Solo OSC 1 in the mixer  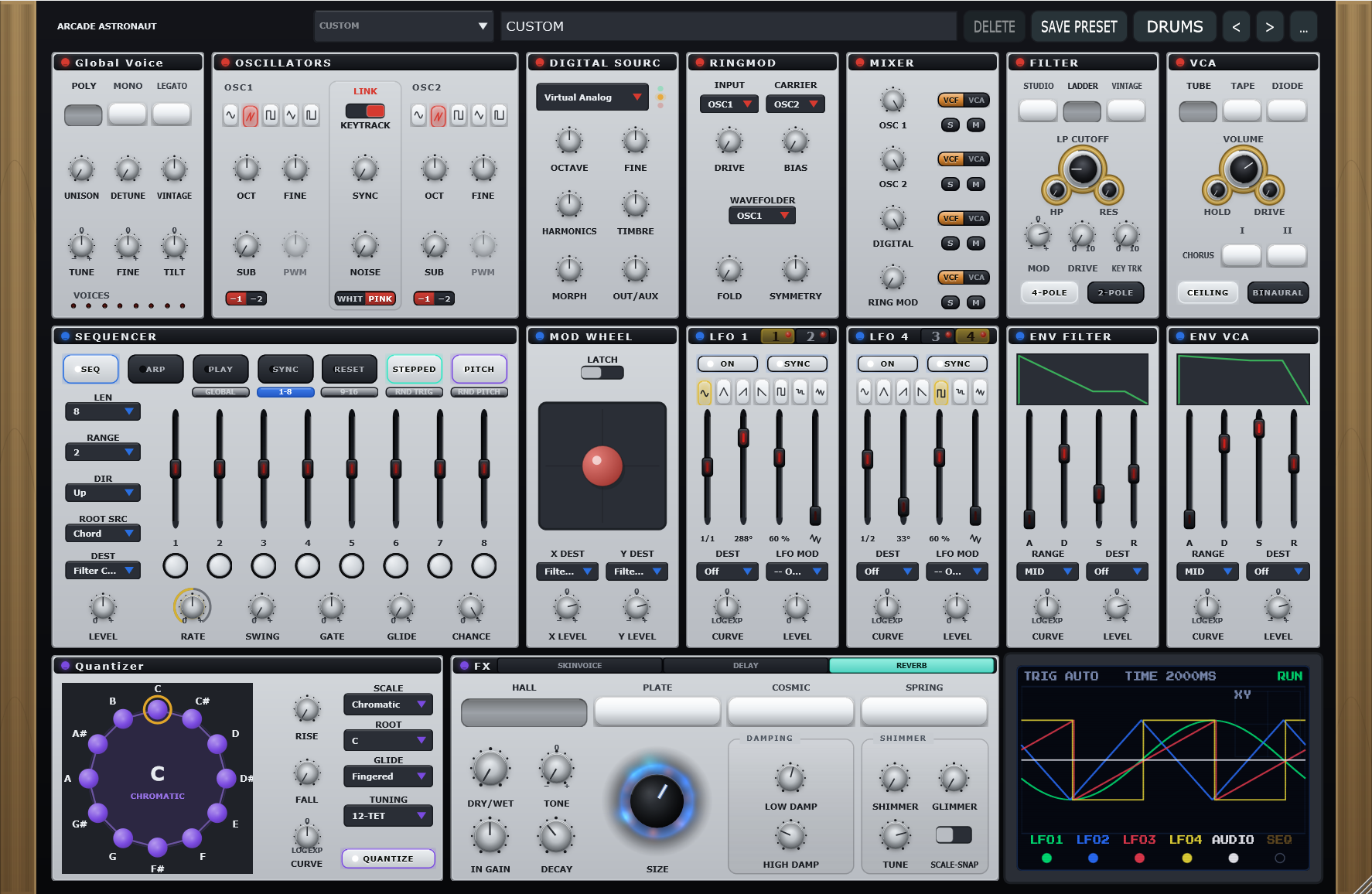951,125
